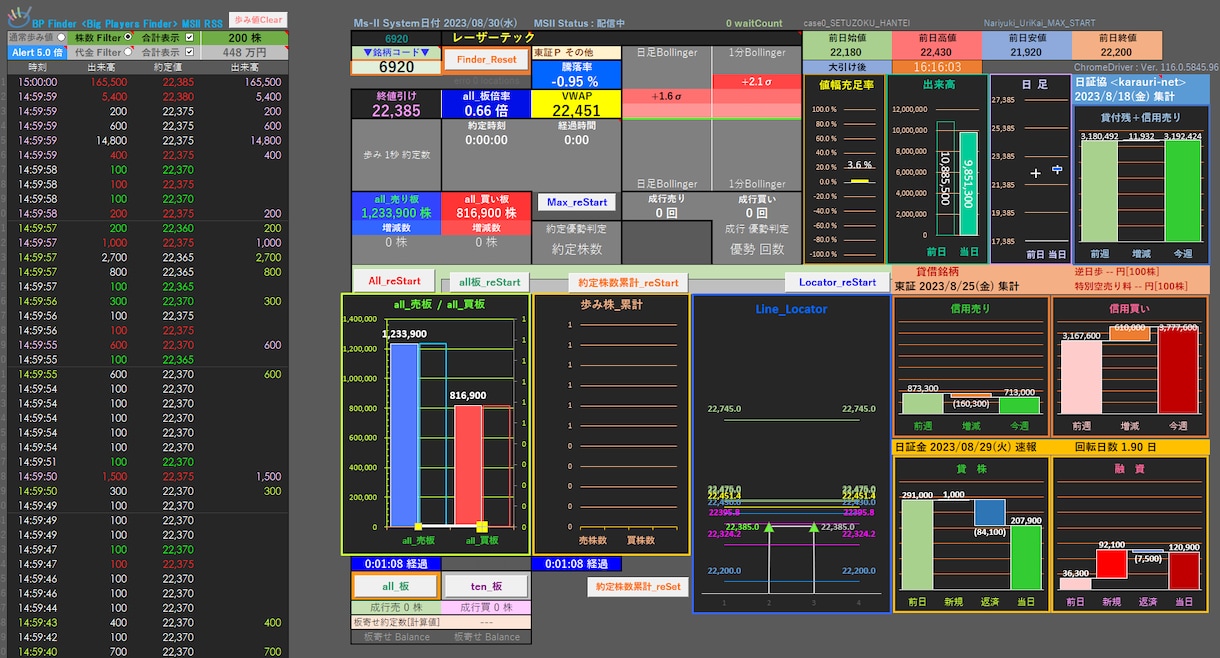Image resolution: width=1220 pixels, height=658 pixels.
Task: Open the 200 株 filter value cell
Action: (243, 38)
